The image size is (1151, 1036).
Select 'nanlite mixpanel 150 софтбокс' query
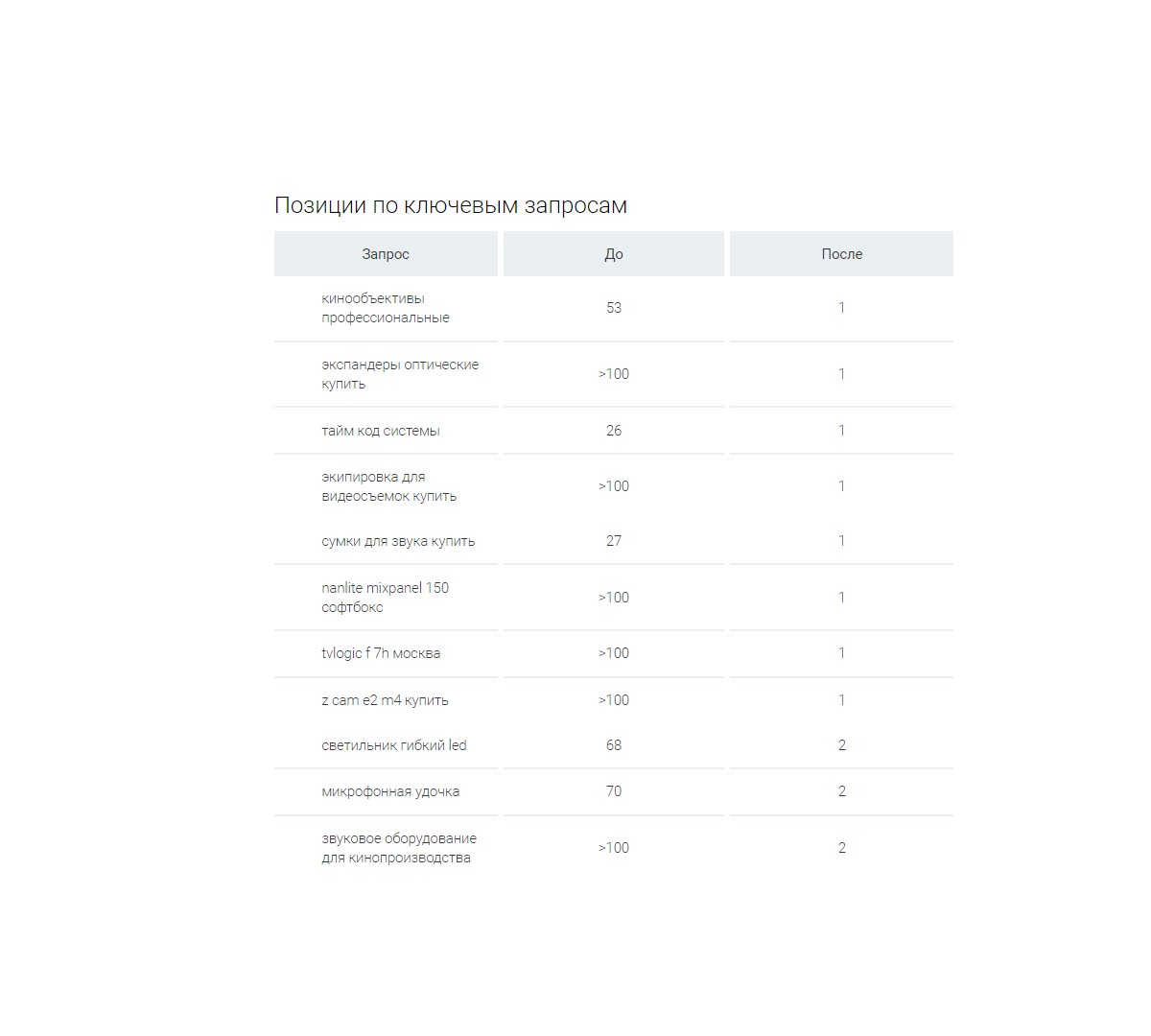(386, 598)
